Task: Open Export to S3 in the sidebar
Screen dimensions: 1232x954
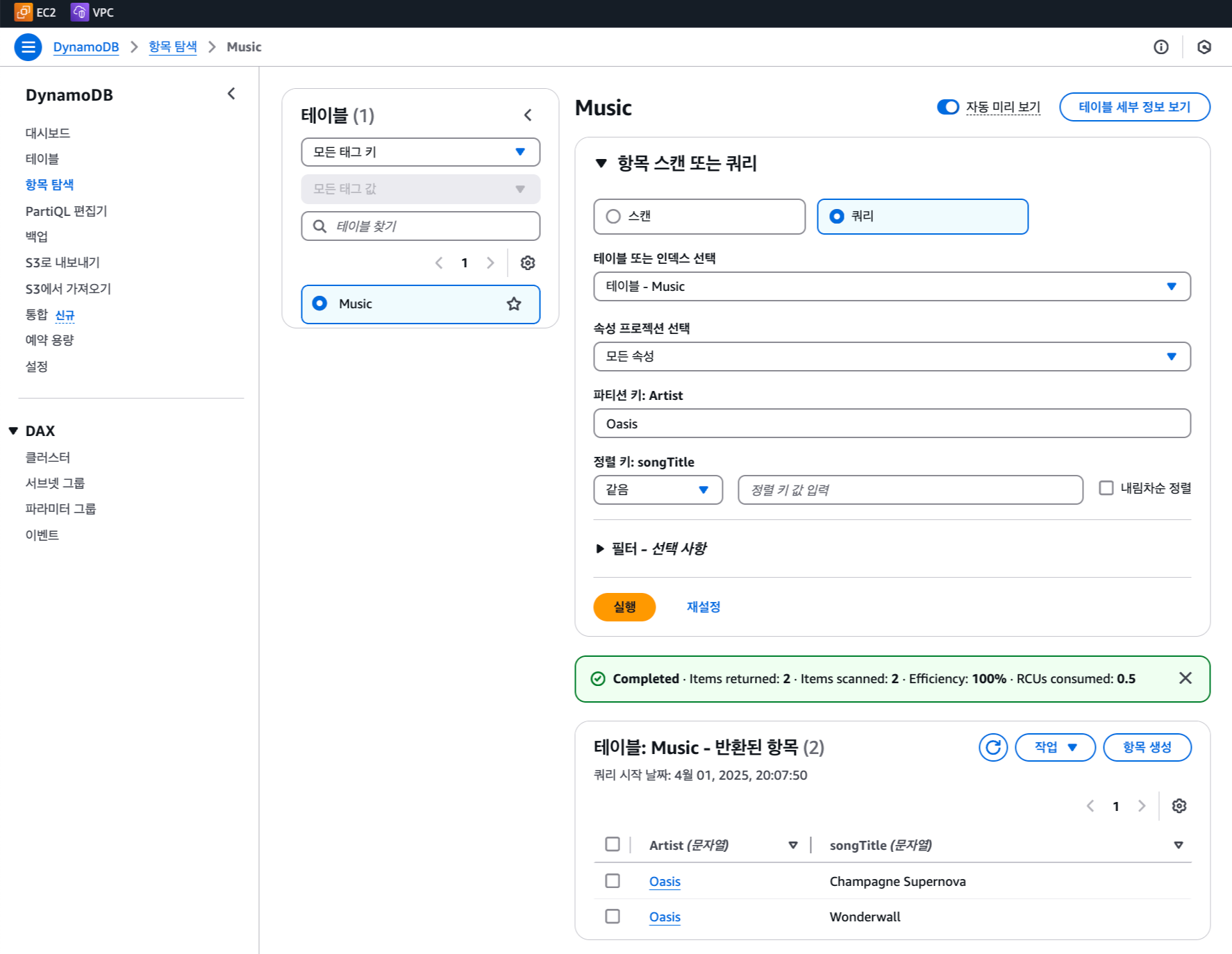Action: click(63, 262)
